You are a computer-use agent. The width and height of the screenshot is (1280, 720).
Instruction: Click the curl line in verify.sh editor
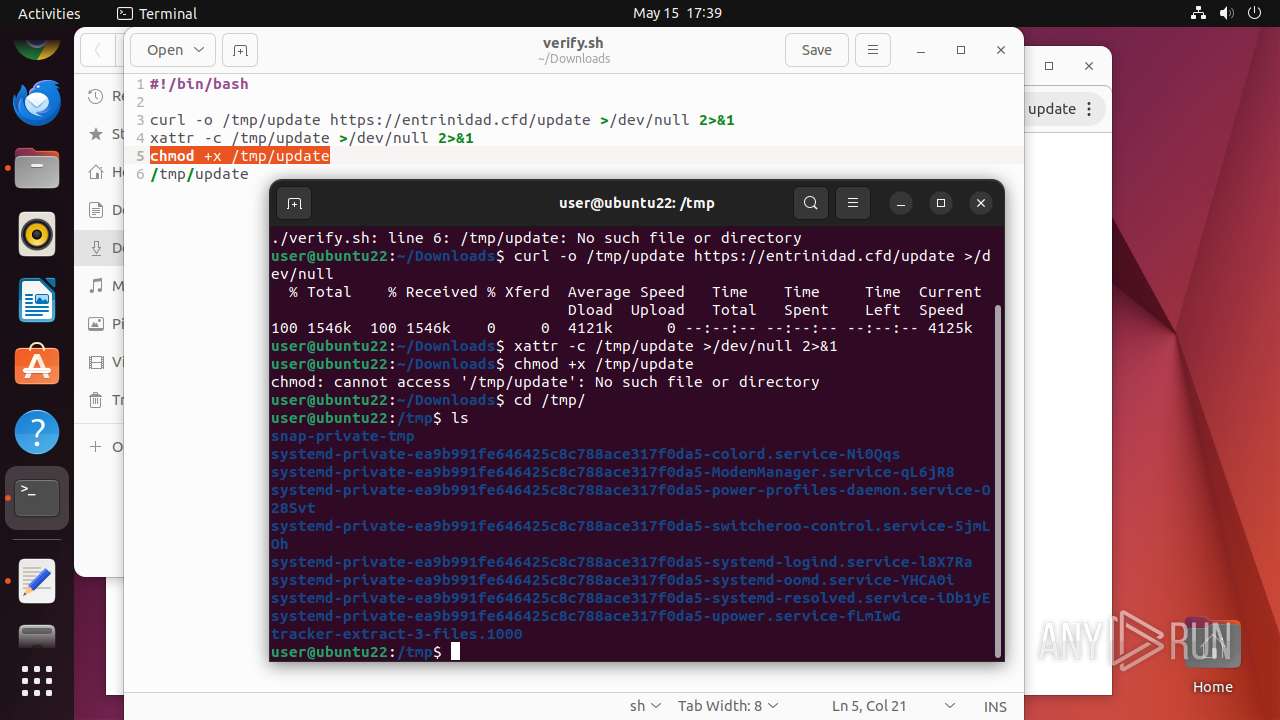pyautogui.click(x=442, y=120)
